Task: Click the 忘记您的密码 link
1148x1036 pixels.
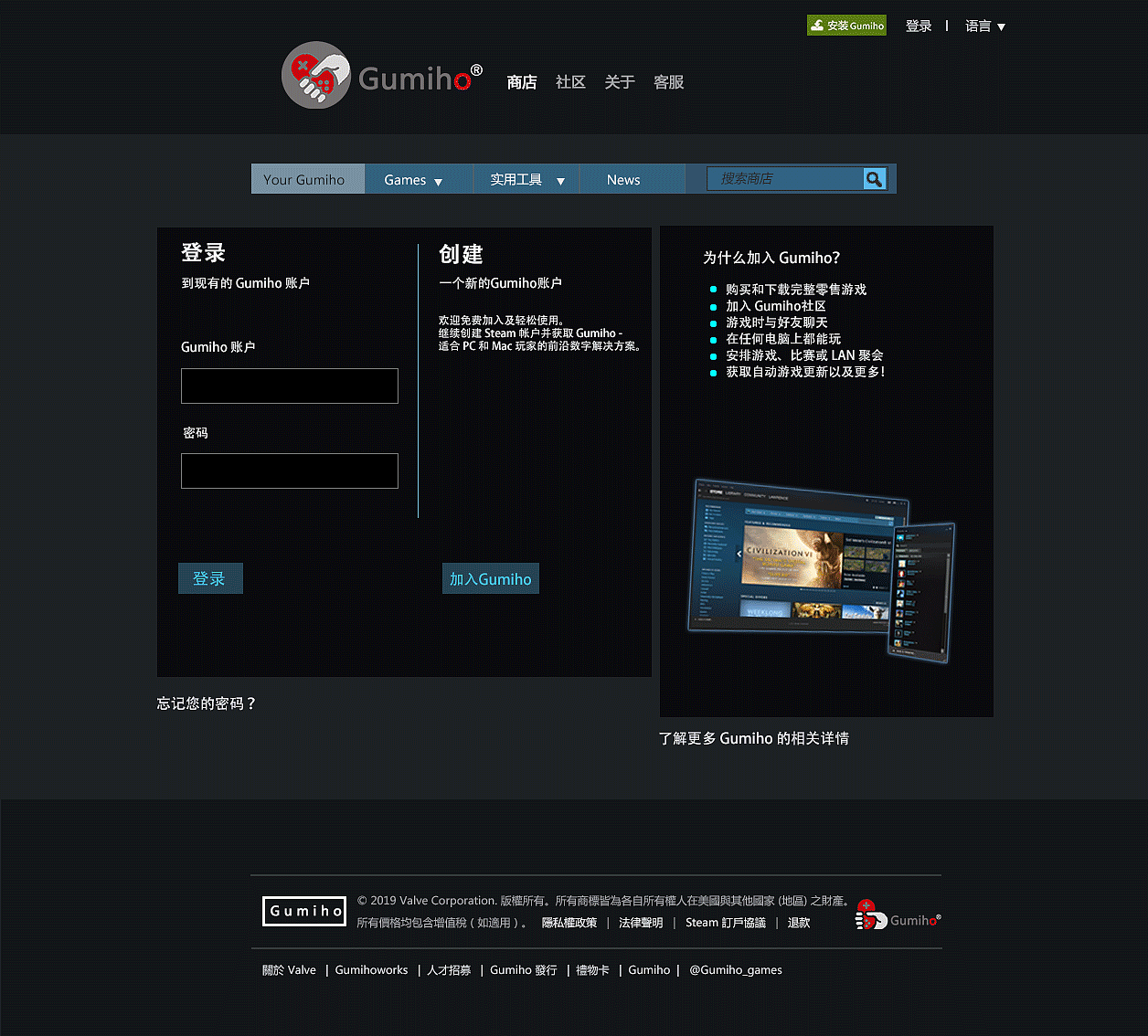Action: pyautogui.click(x=207, y=703)
